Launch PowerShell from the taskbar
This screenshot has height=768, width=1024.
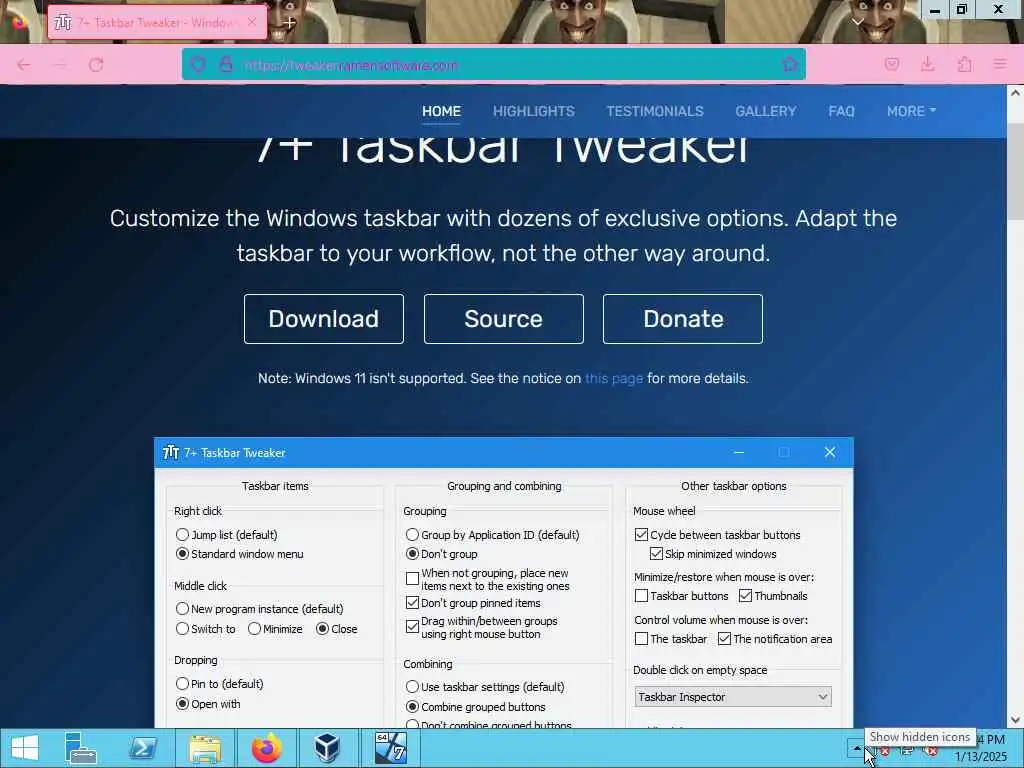tap(142, 748)
